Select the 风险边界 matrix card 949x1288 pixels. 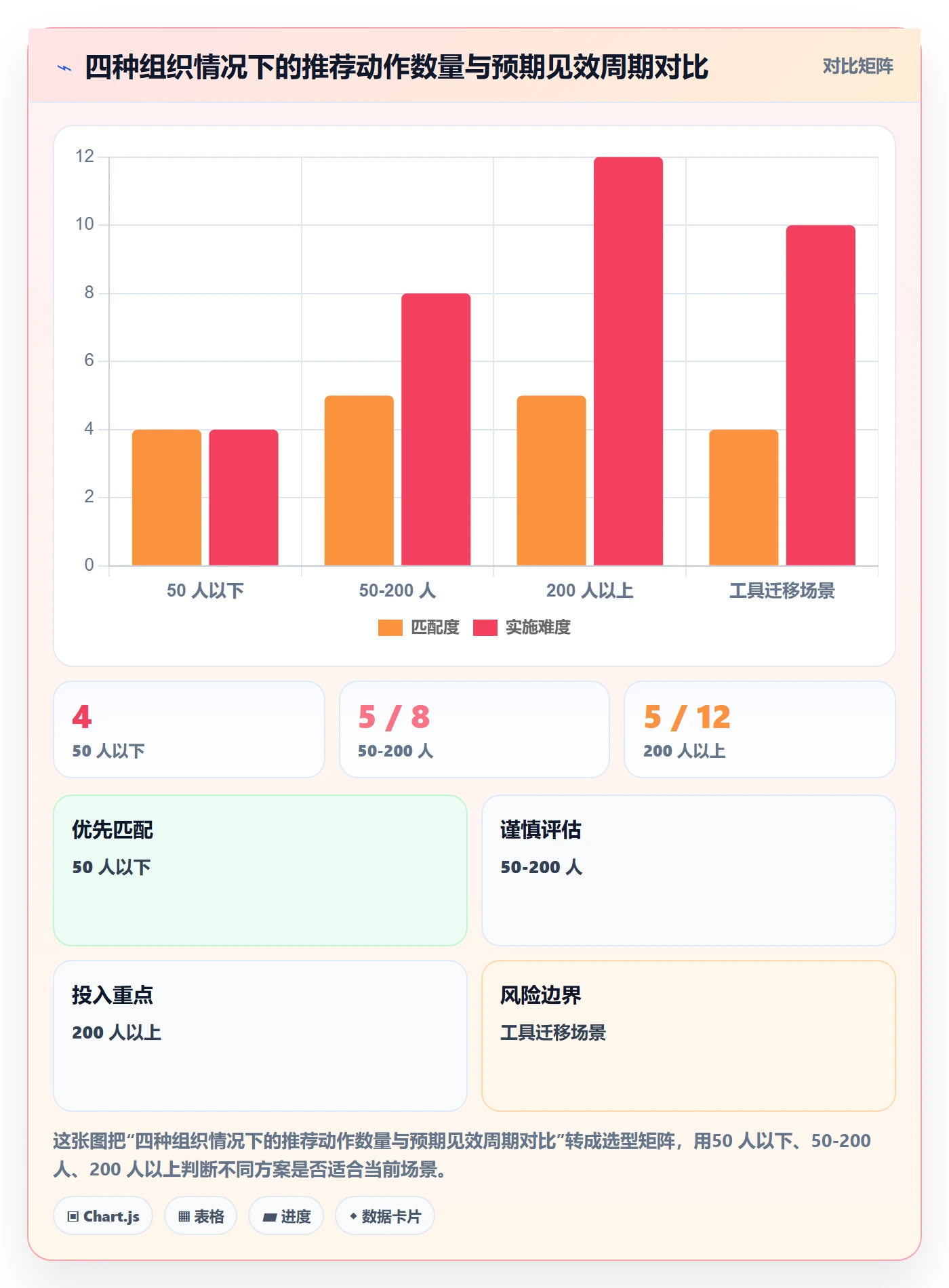[689, 1036]
